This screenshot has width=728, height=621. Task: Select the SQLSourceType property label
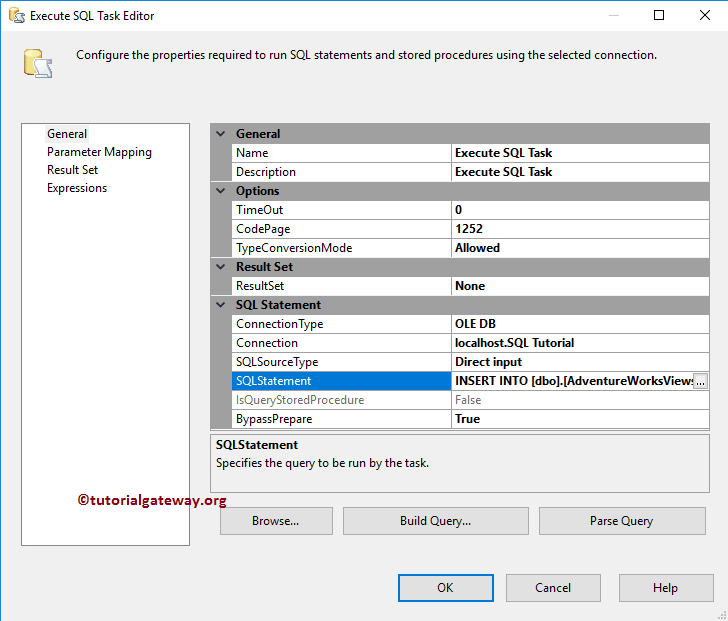341,362
